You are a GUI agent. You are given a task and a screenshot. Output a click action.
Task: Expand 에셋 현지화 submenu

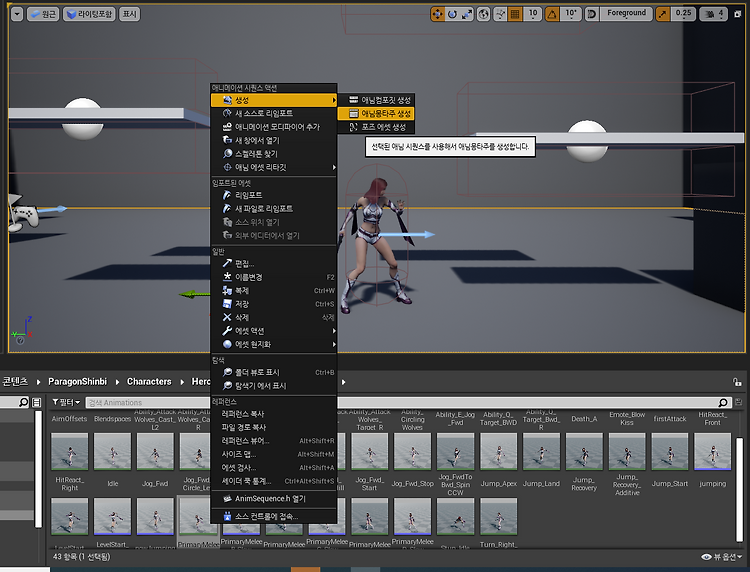coord(274,344)
